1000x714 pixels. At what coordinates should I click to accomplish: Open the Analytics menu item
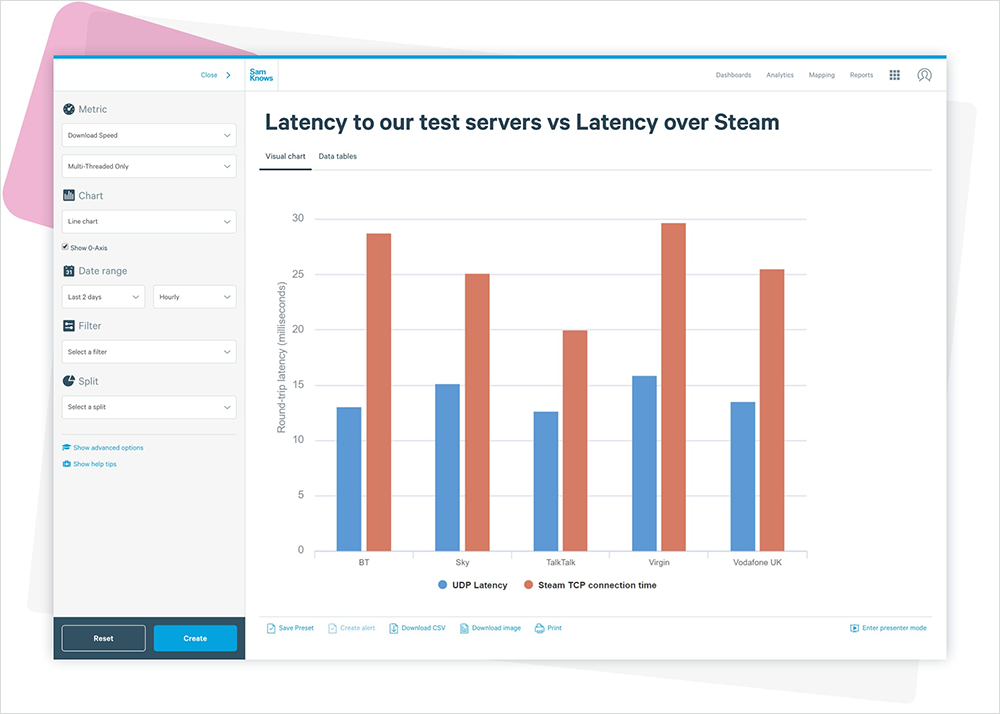coord(779,75)
